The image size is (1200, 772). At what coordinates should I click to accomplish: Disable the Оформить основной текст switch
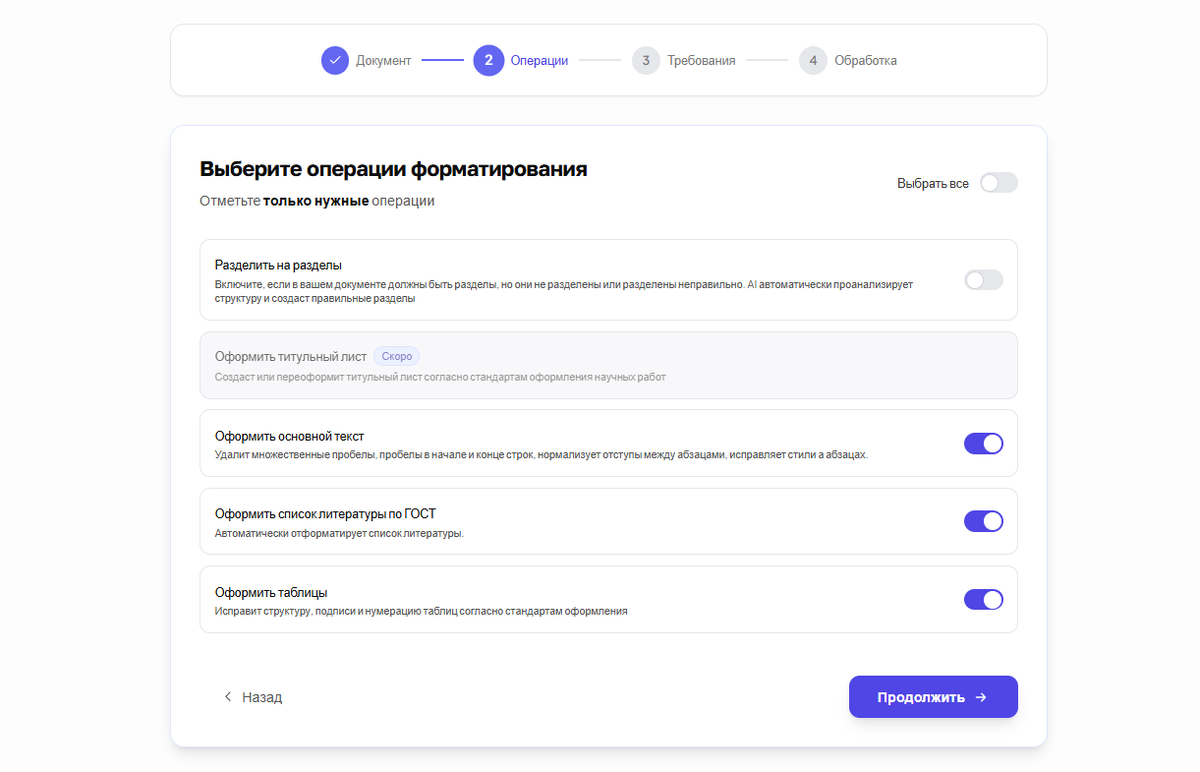point(983,443)
